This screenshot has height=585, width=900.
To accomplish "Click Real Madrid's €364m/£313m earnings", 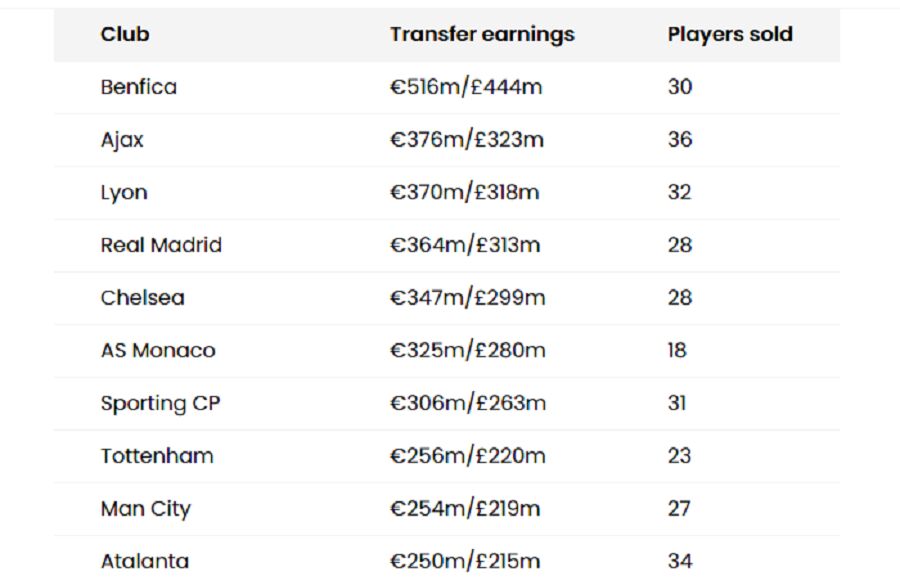I will (x=465, y=245).
